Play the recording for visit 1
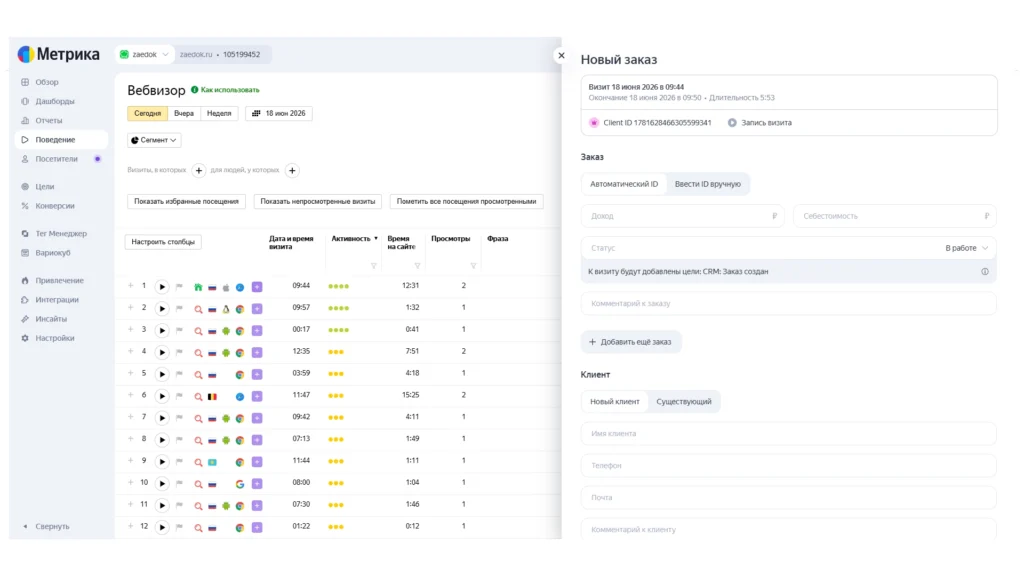This screenshot has width=1024, height=576. (162, 287)
